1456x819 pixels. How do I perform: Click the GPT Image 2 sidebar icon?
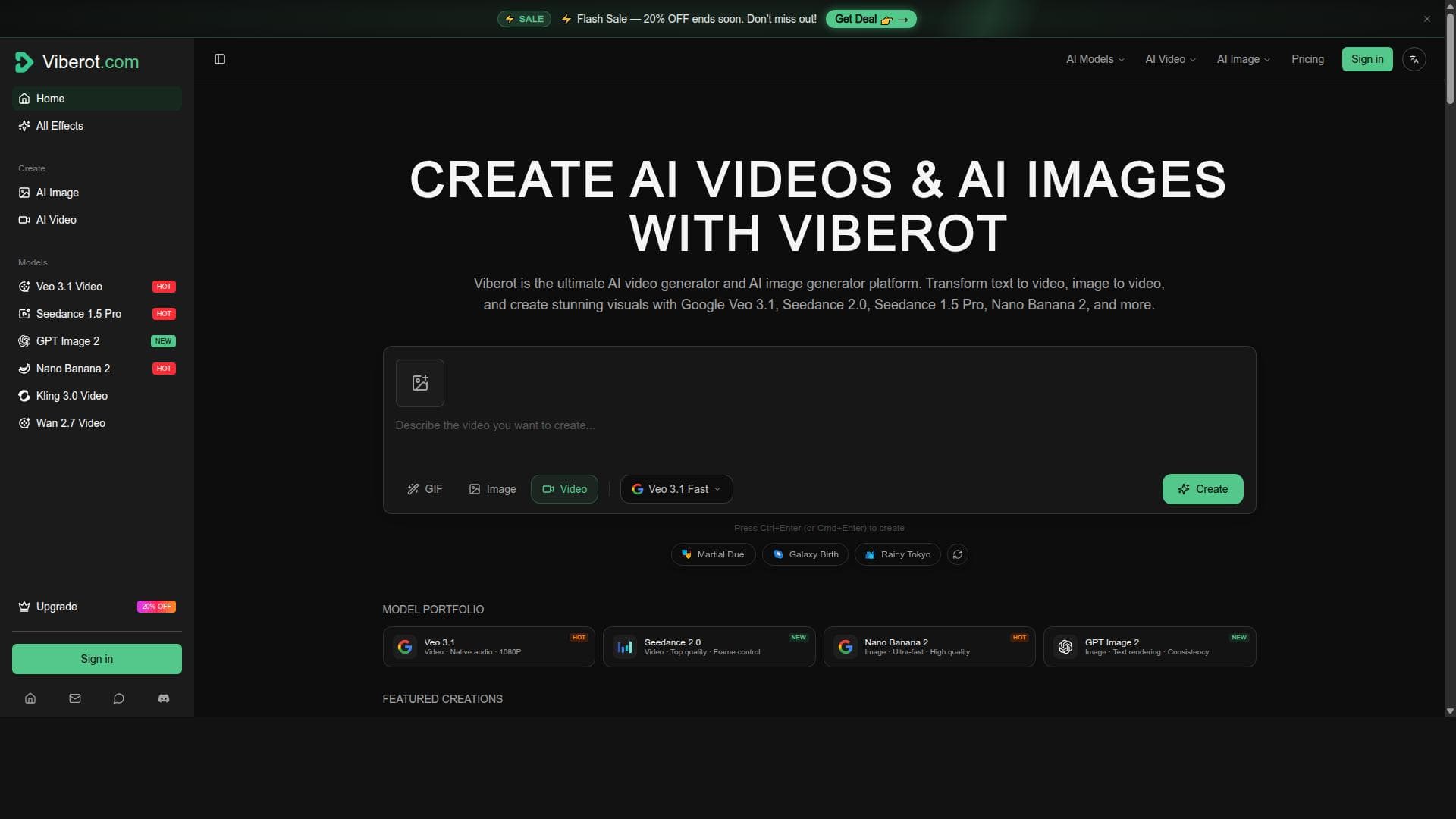coord(24,341)
